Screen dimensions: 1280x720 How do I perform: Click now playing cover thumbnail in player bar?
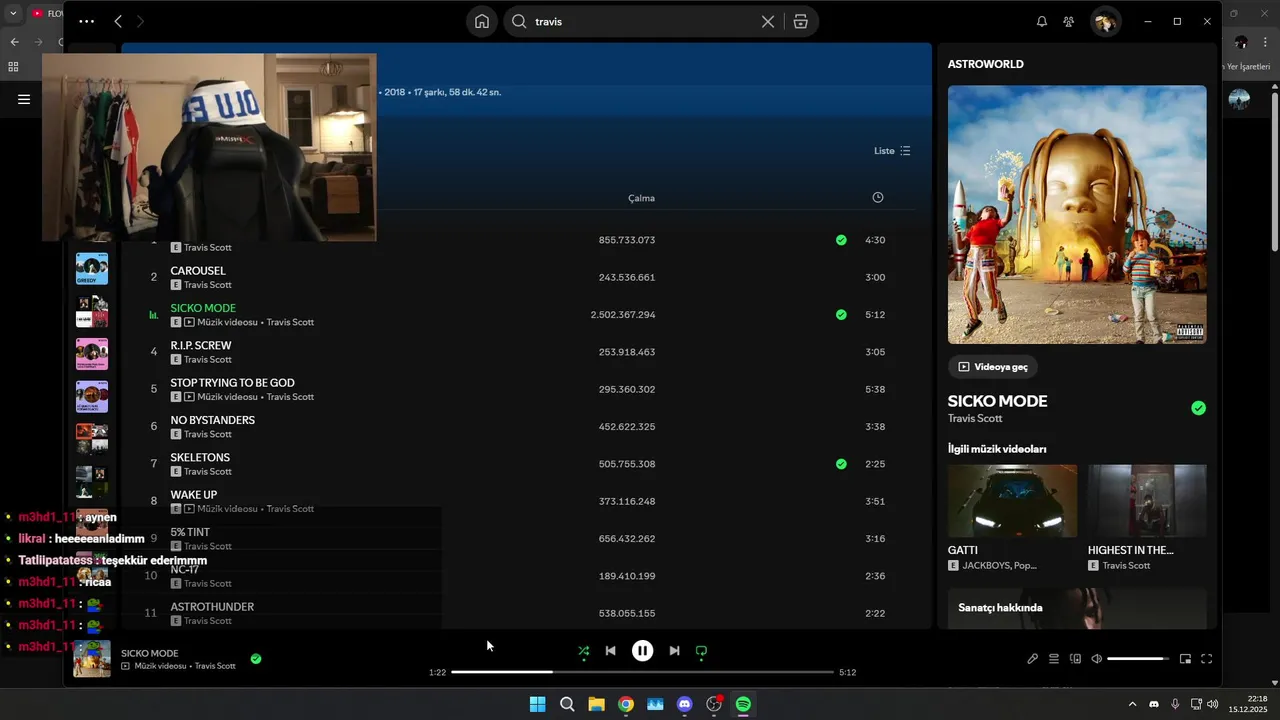point(92,659)
